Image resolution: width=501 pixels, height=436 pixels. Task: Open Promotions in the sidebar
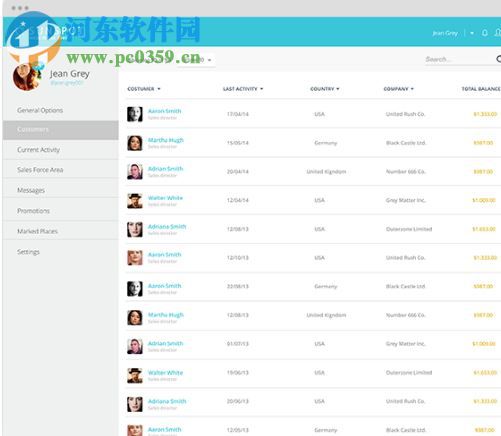pos(33,211)
